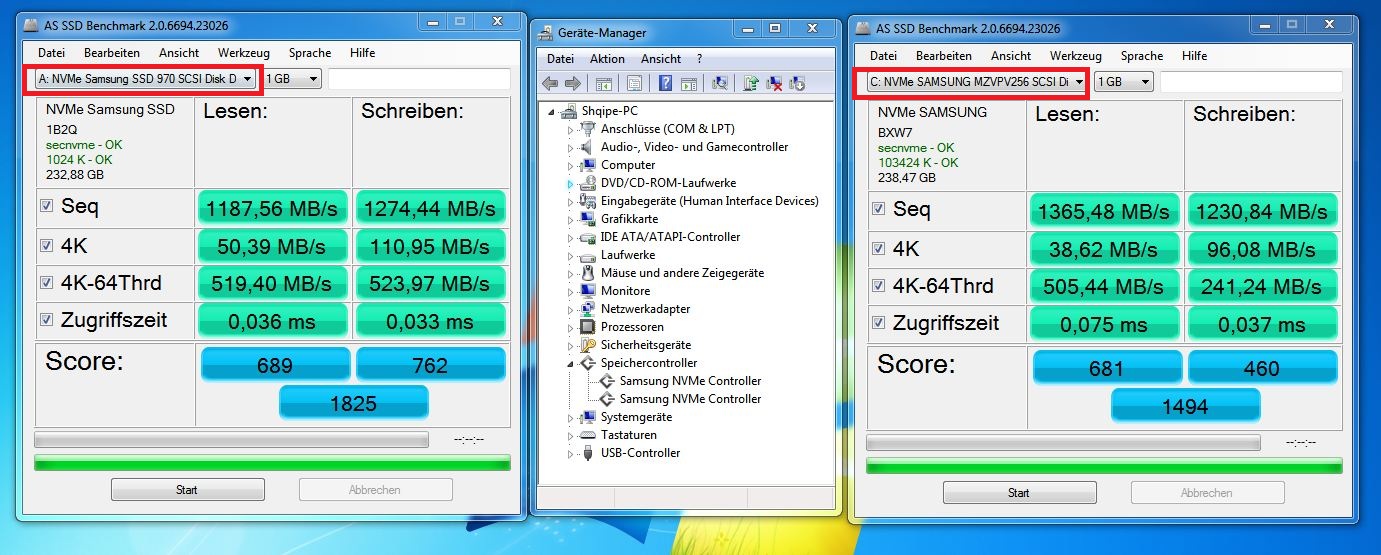1381x555 pixels.
Task: Click the total score 1825 button
Action: point(354,402)
